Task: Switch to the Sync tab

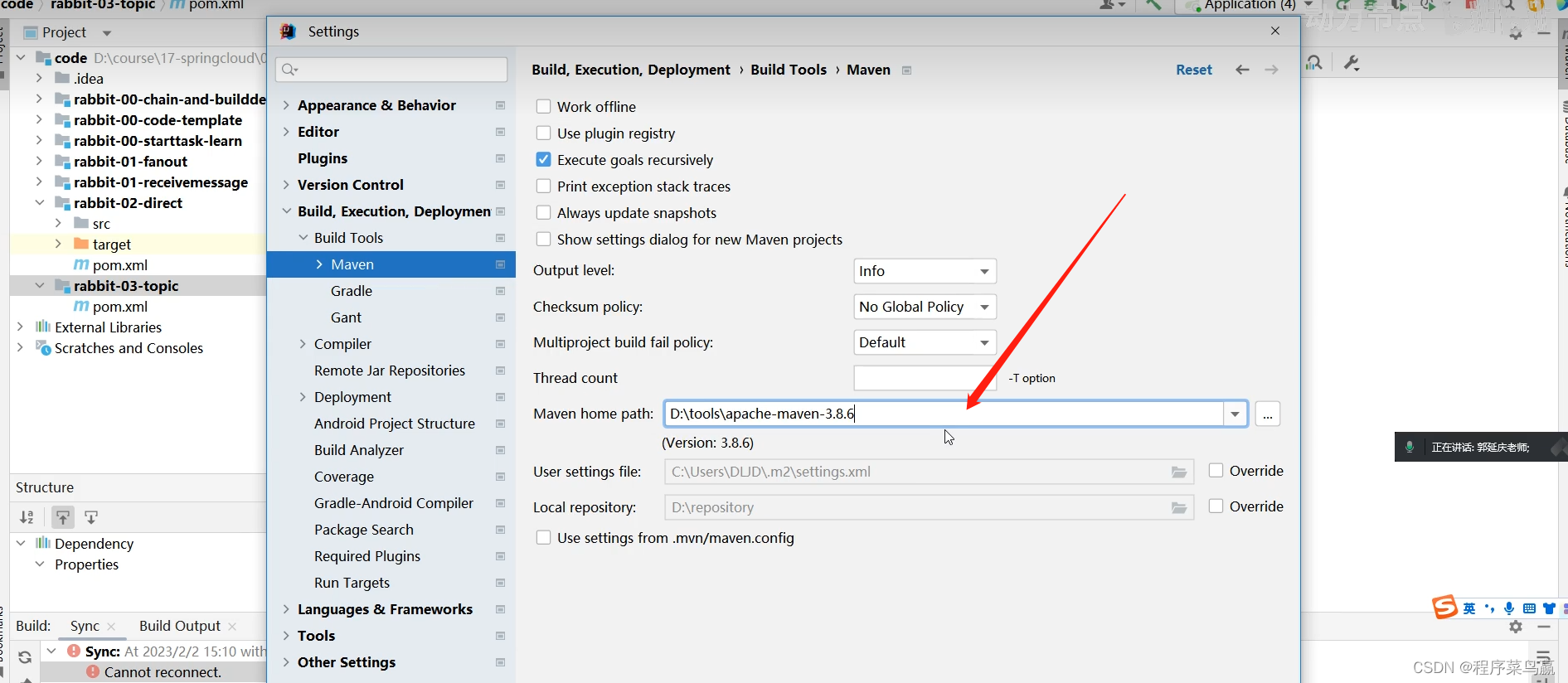Action: click(85, 626)
